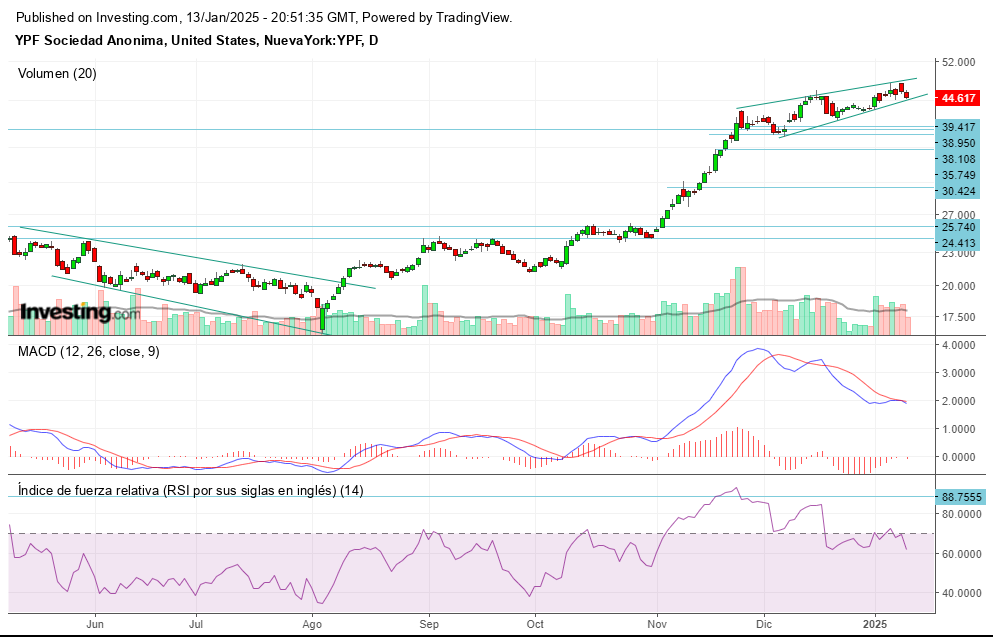The image size is (993, 637).
Task: Click the red 44.617 current price tag
Action: (958, 98)
